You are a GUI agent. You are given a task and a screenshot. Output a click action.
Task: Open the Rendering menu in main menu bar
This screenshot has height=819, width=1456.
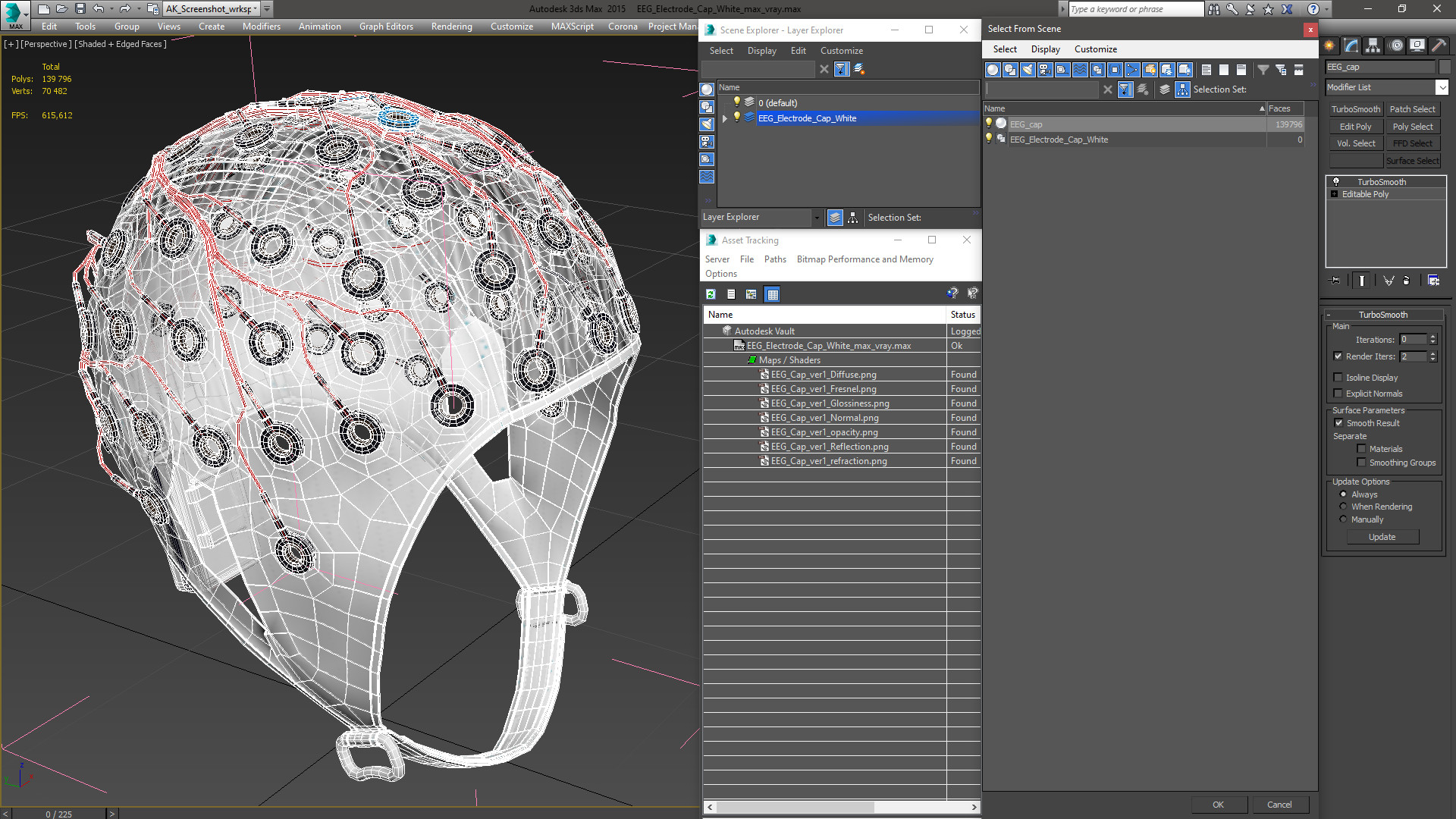tap(451, 27)
